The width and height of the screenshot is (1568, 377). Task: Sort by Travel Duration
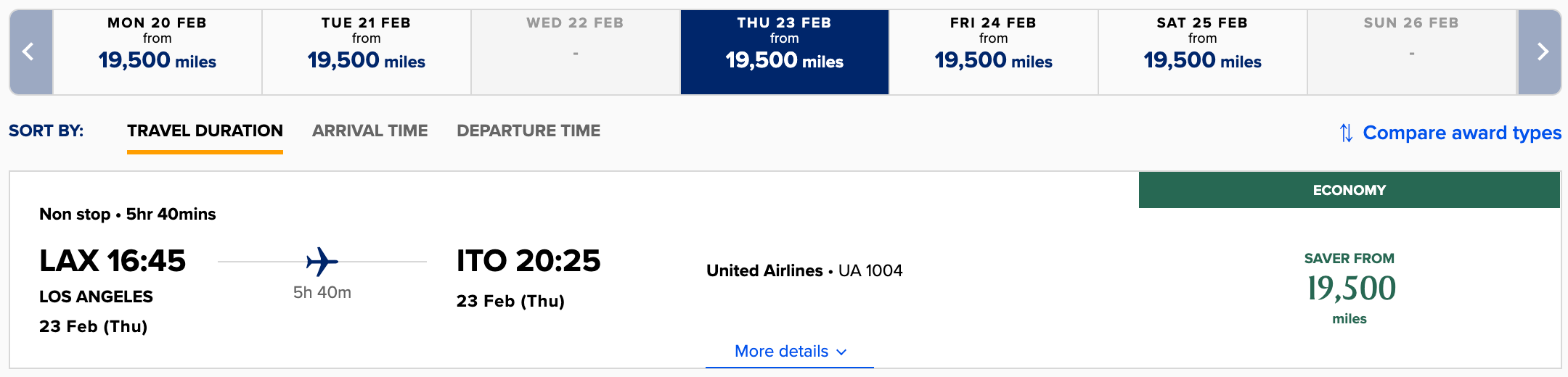205,131
